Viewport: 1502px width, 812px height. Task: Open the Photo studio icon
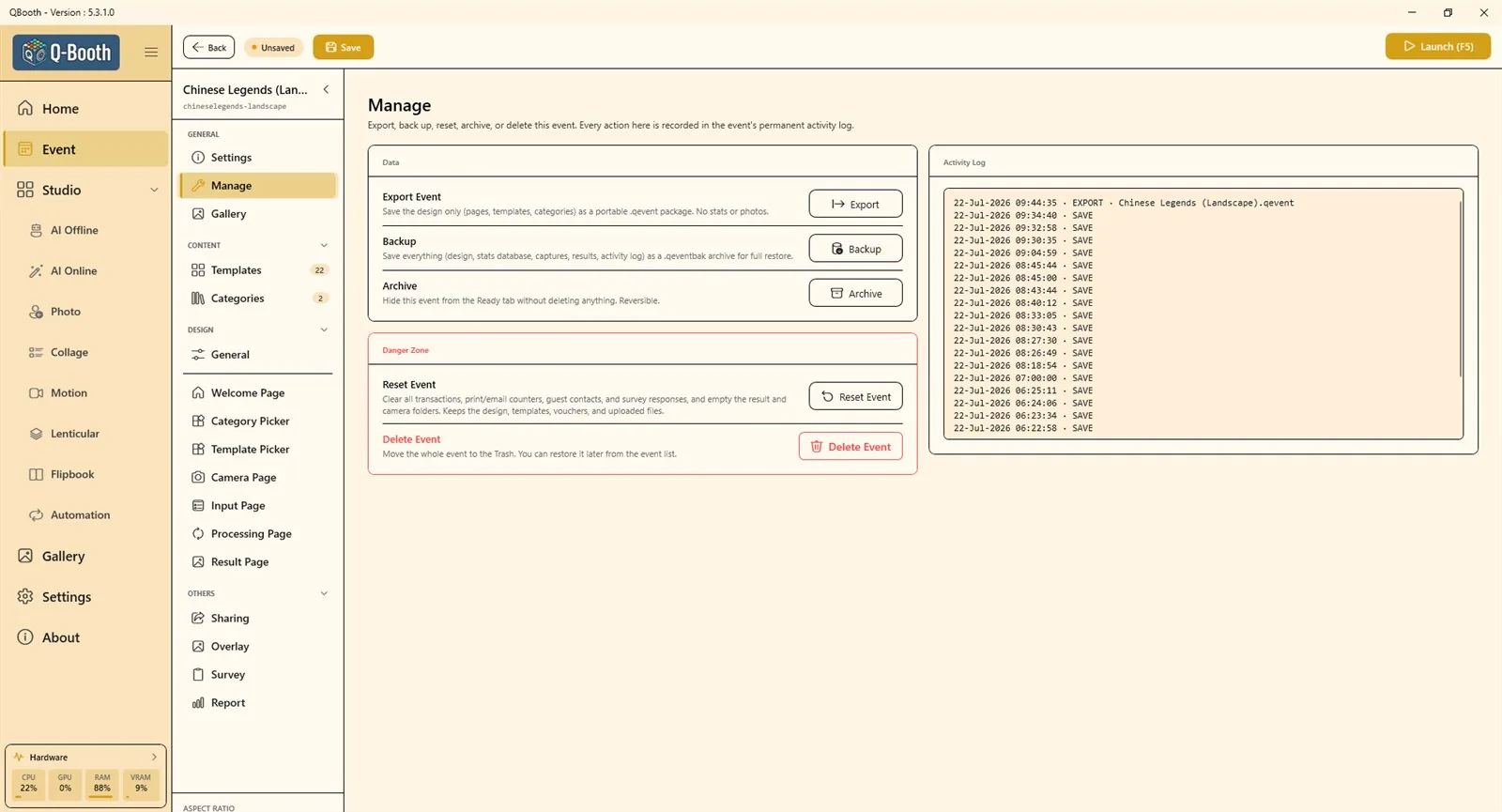(x=36, y=312)
